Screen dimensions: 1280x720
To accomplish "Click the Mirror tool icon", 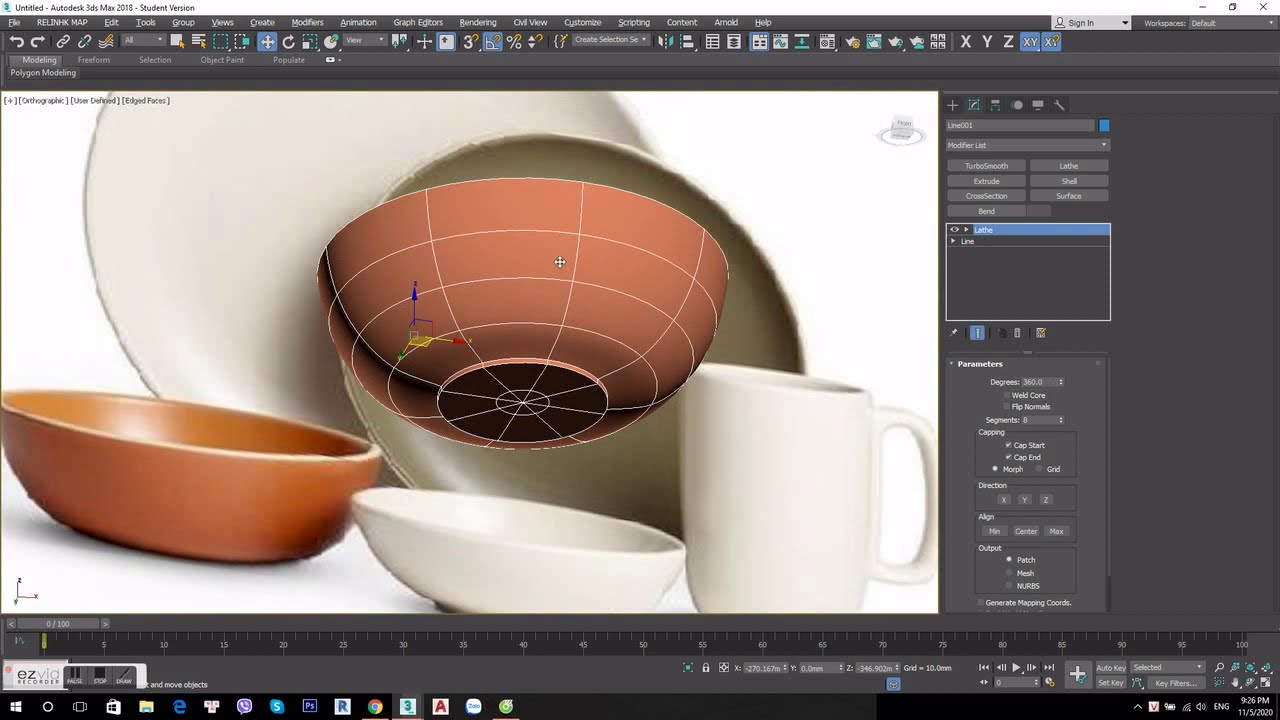I will click(666, 42).
